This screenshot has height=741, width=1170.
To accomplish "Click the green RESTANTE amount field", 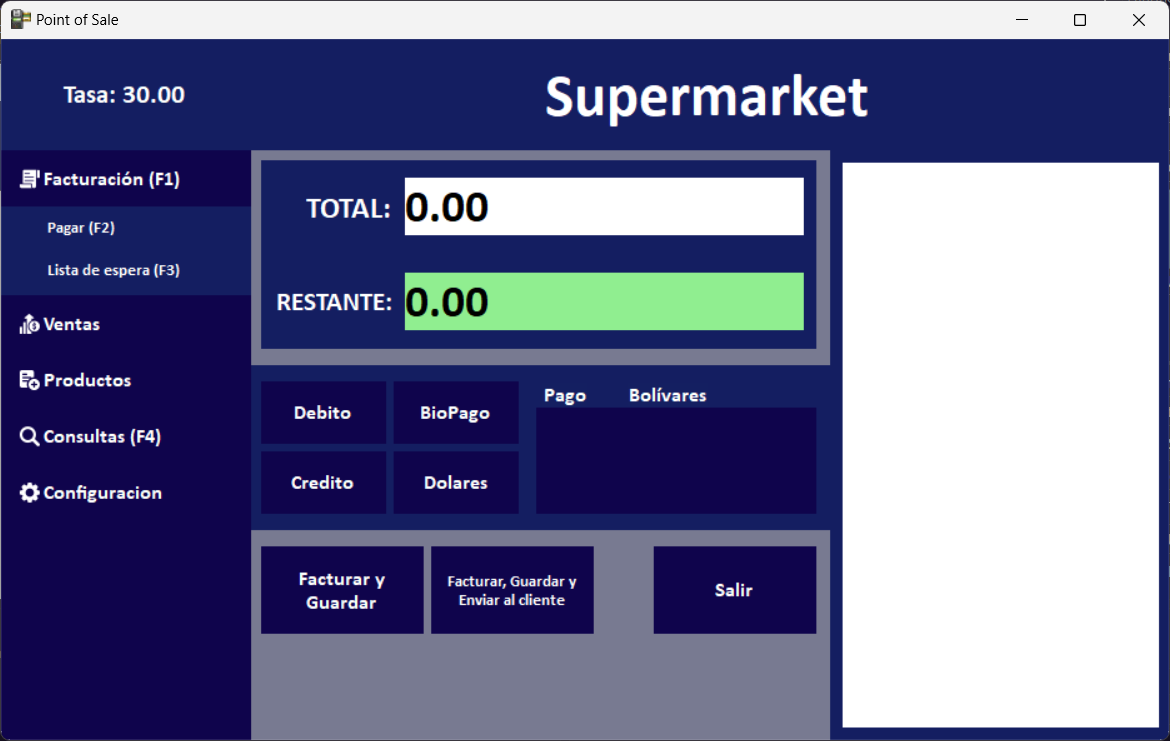I will pos(603,301).
